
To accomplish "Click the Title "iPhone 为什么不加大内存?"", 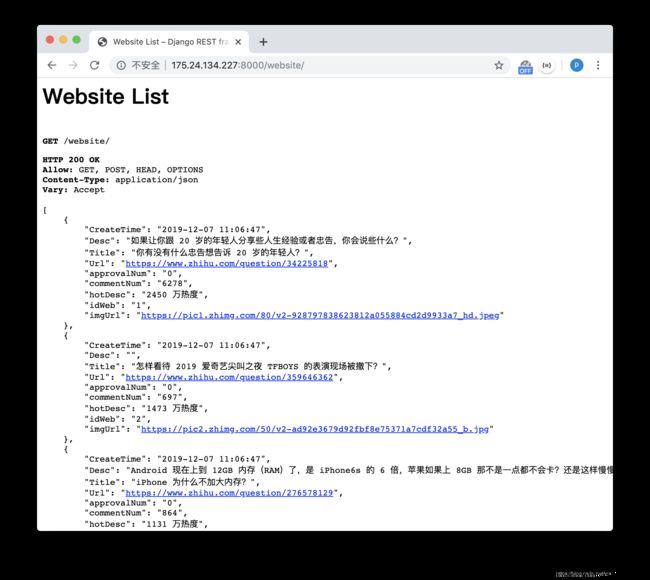I will click(x=193, y=482).
